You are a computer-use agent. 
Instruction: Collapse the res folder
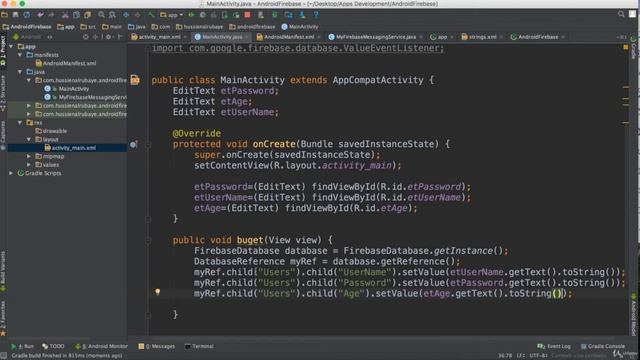coord(20,122)
